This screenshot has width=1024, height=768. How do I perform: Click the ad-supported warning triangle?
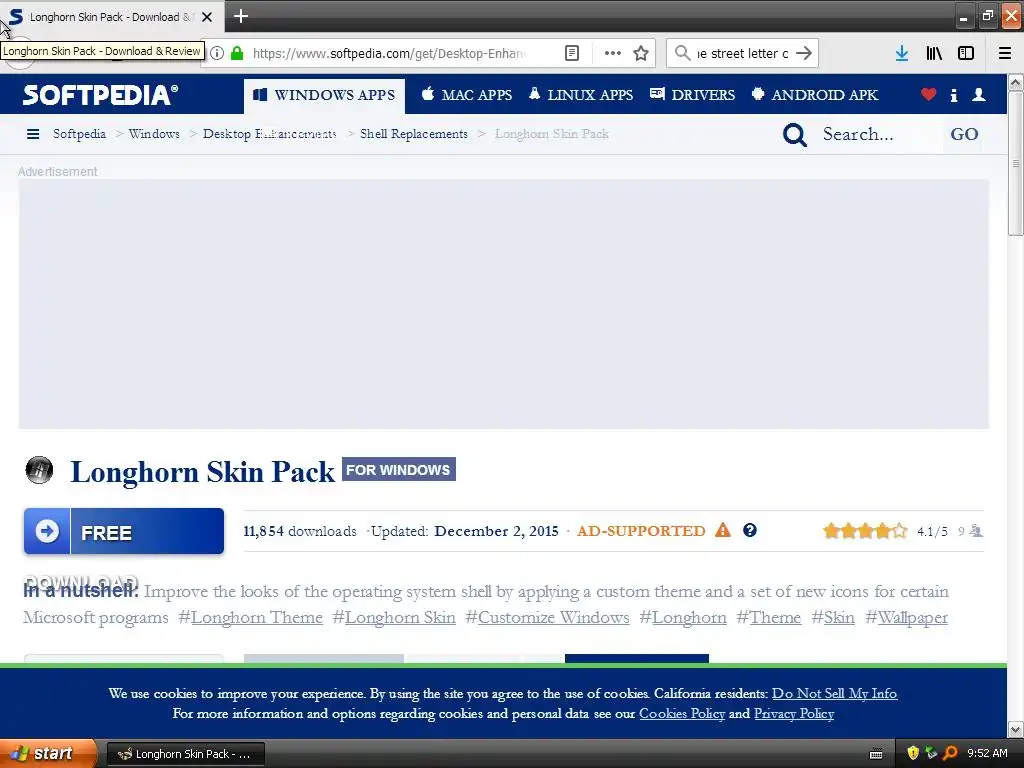tap(722, 530)
